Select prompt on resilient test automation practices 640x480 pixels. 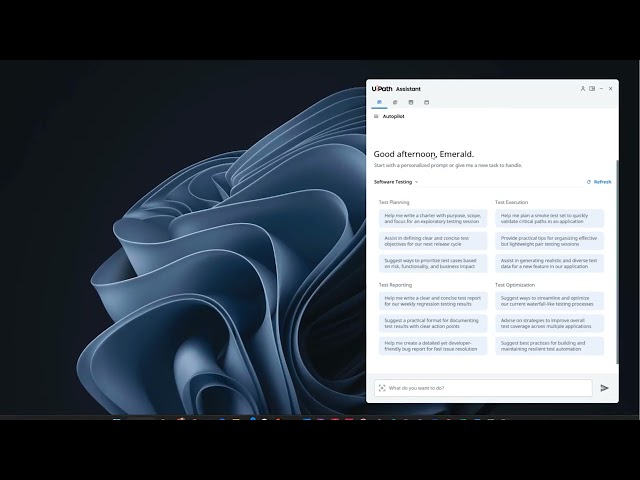pos(549,346)
